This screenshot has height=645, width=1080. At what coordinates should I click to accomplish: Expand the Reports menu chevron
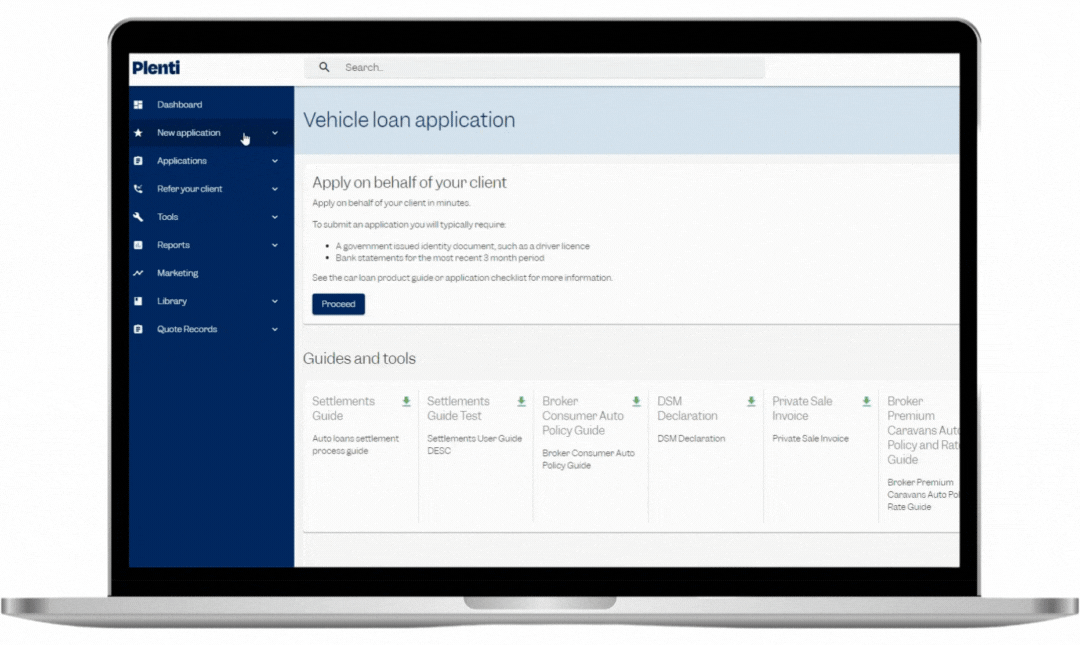click(275, 245)
